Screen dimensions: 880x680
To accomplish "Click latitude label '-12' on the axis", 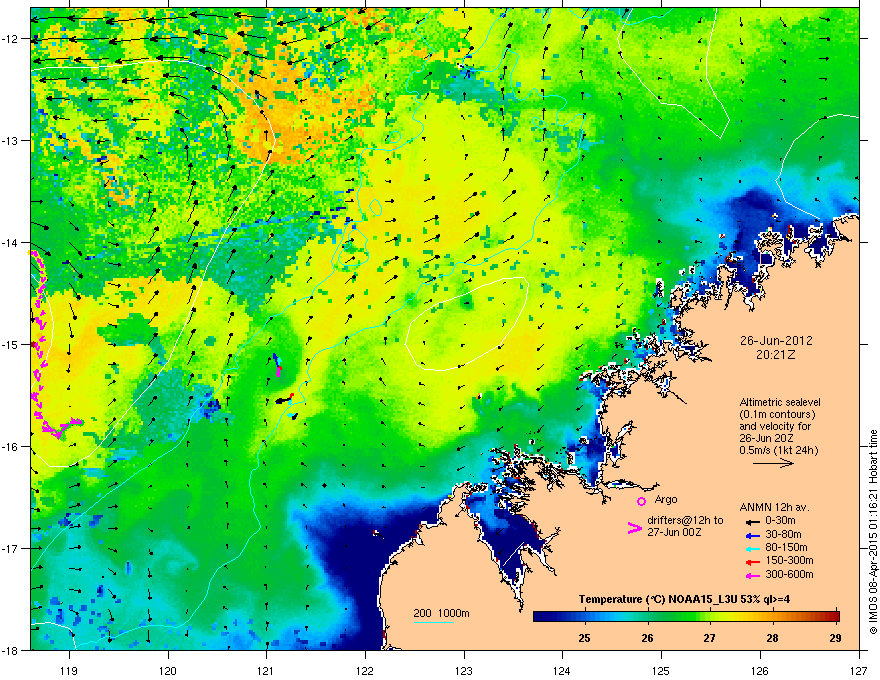I will [x=11, y=39].
